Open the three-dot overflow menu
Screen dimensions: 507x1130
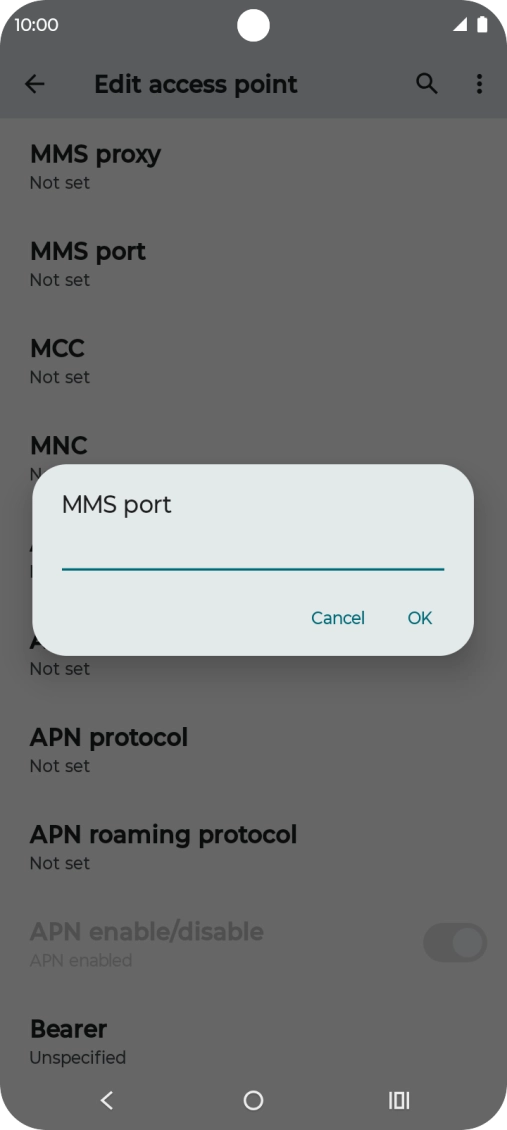[x=479, y=84]
